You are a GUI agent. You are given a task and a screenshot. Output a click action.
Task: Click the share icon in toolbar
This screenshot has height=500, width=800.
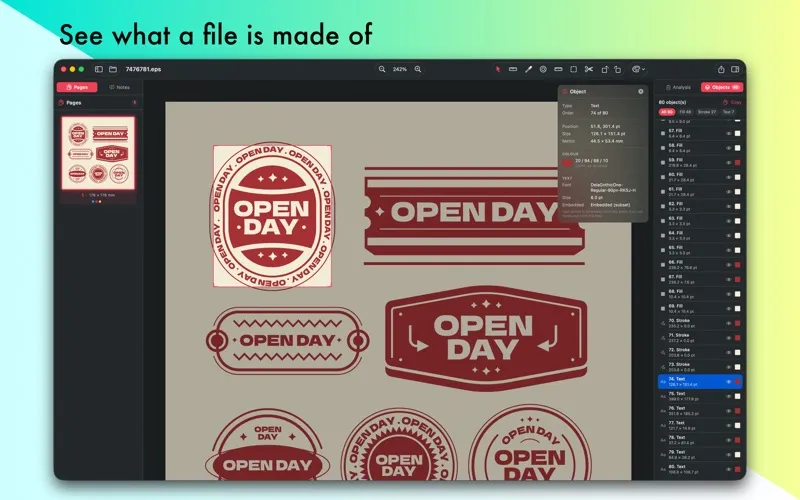[x=721, y=69]
